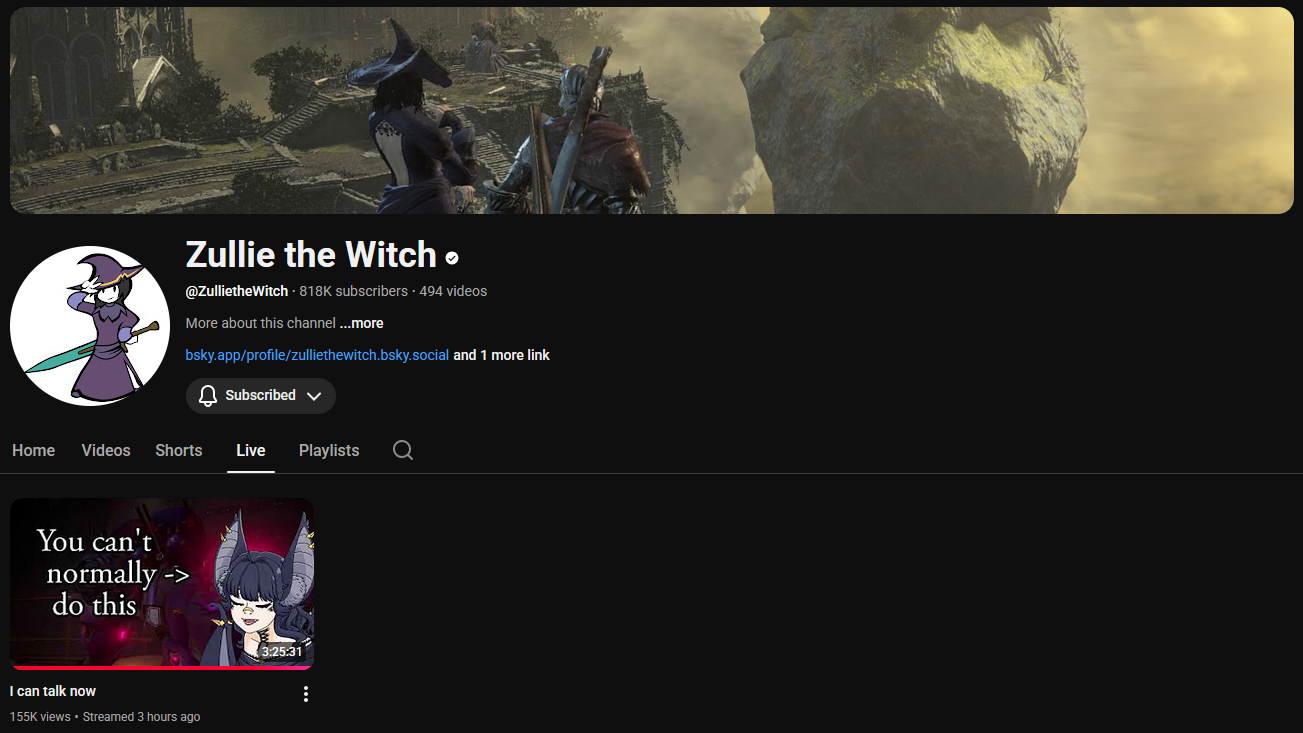
Task: Click the '155K views' text
Action: pos(40,717)
